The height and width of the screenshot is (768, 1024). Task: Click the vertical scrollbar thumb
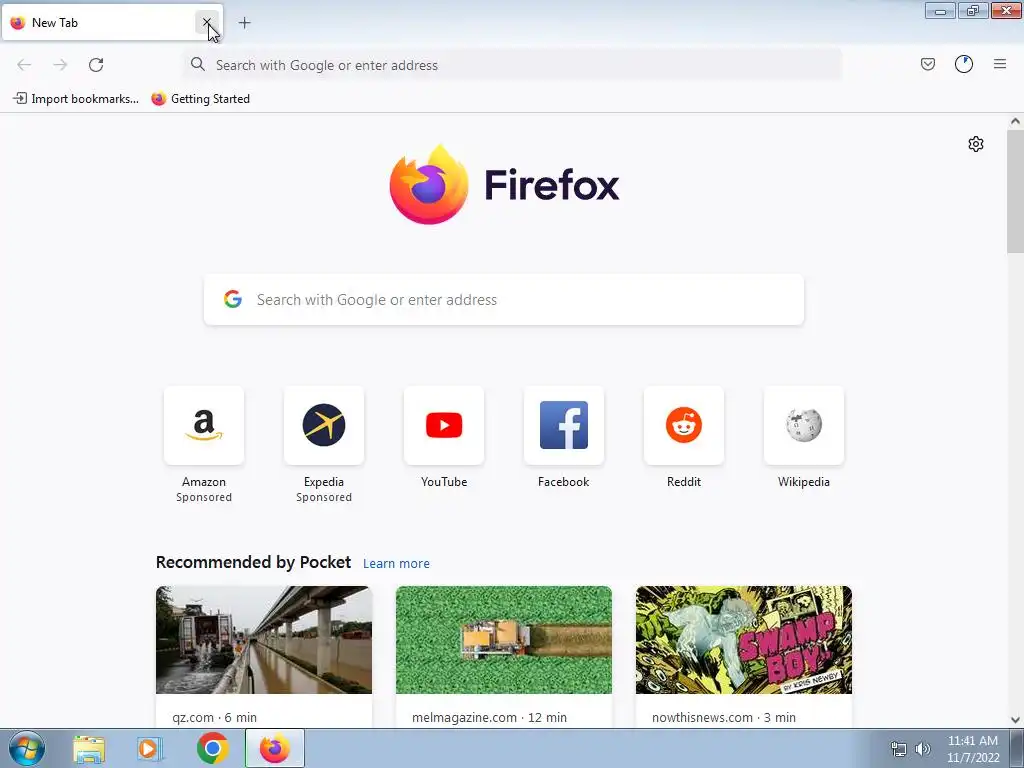[x=1015, y=191]
